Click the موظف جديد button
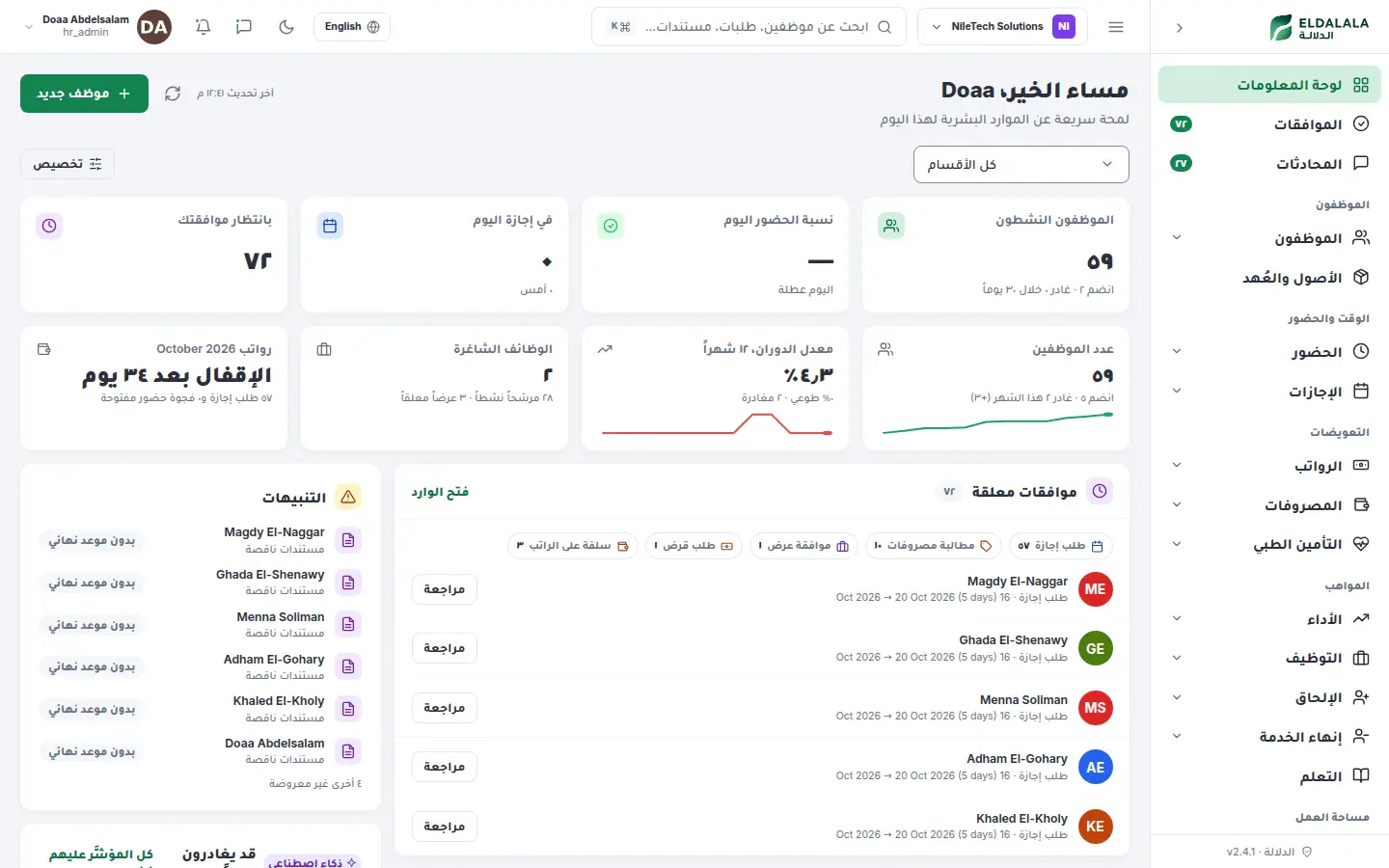Image resolution: width=1389 pixels, height=868 pixels. [x=84, y=94]
